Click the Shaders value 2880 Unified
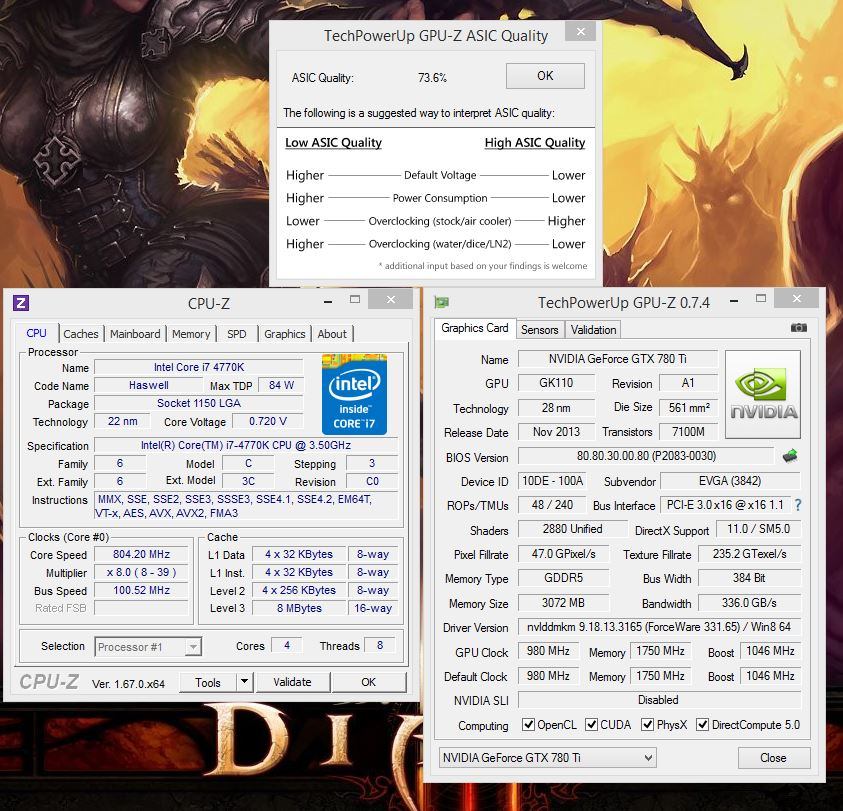 [573, 529]
